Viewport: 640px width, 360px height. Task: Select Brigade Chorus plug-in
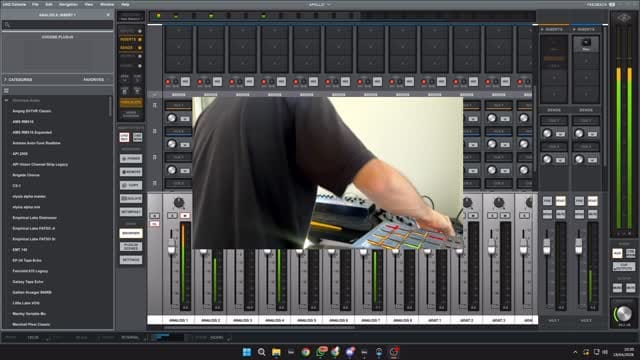(x=26, y=175)
